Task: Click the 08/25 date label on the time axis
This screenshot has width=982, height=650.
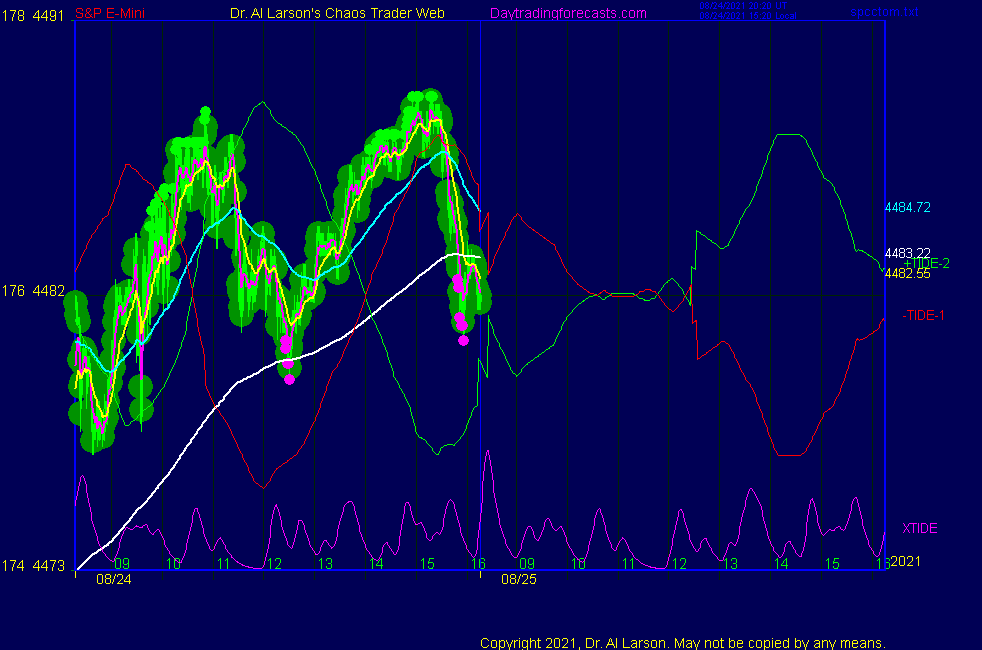Action: coord(519,579)
